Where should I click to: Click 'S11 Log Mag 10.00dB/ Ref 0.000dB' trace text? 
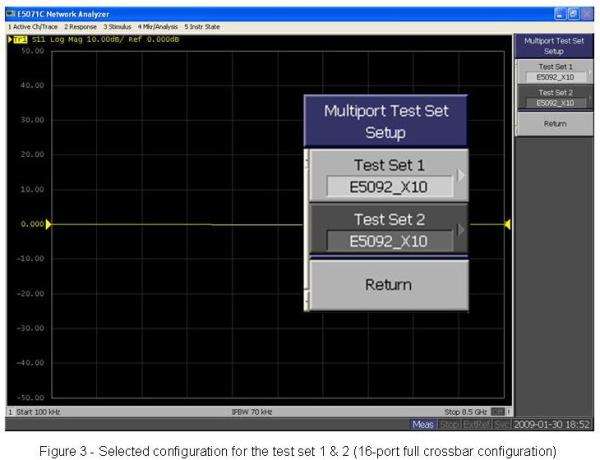[106, 39]
